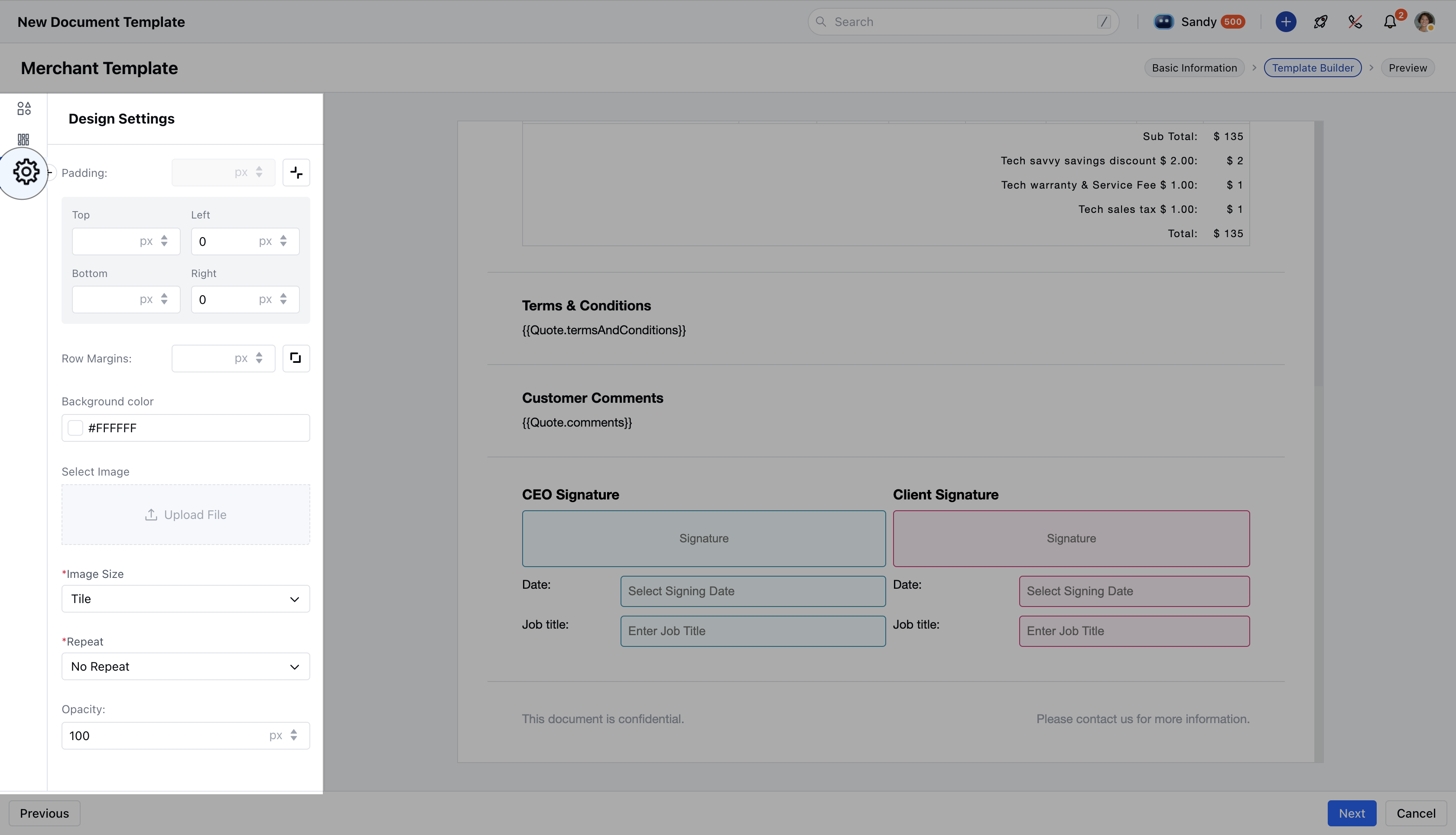This screenshot has width=1456, height=835.
Task: Open the user profile avatar
Action: [1424, 22]
